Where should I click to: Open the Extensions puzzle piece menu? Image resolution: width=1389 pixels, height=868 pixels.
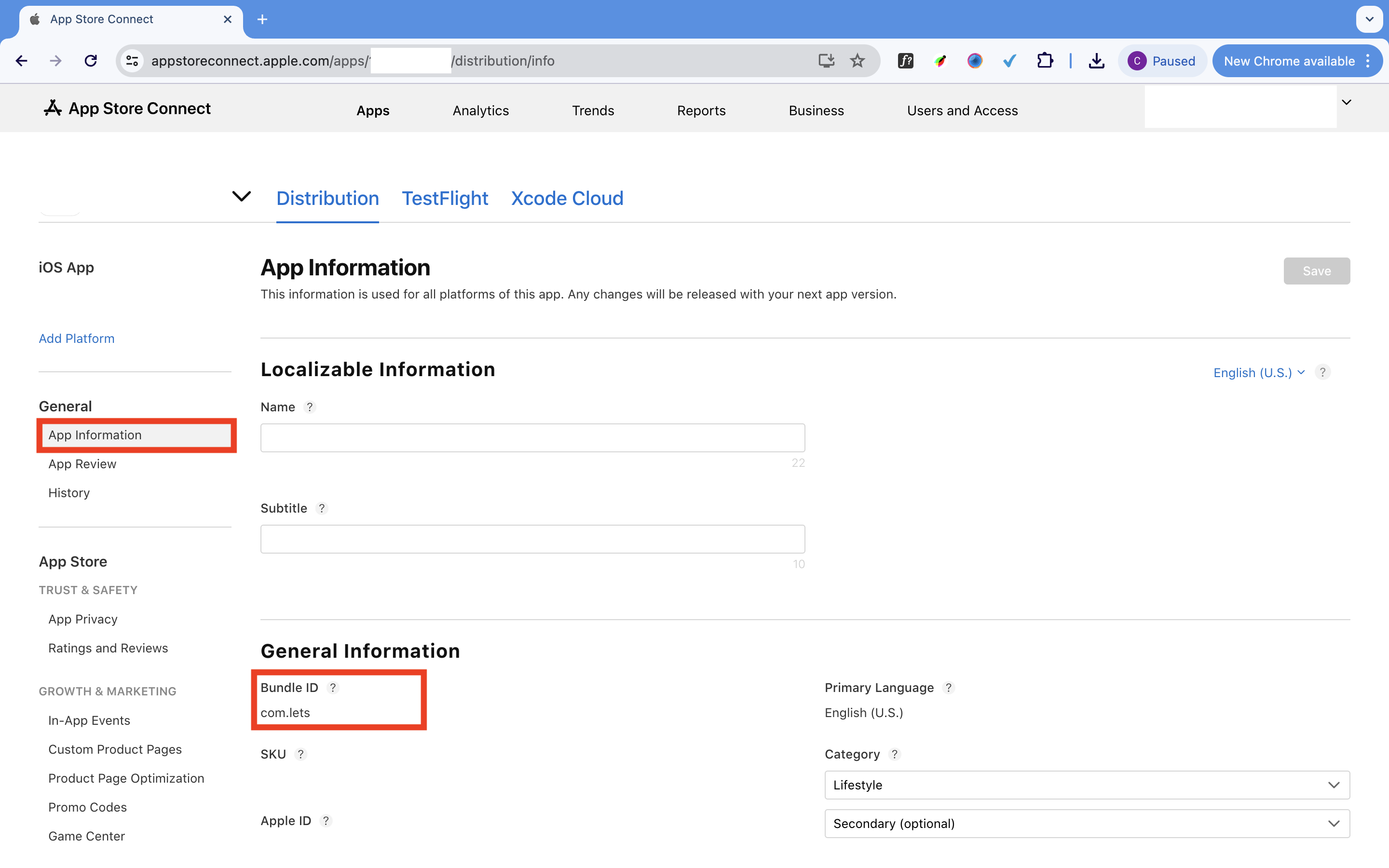(1045, 61)
